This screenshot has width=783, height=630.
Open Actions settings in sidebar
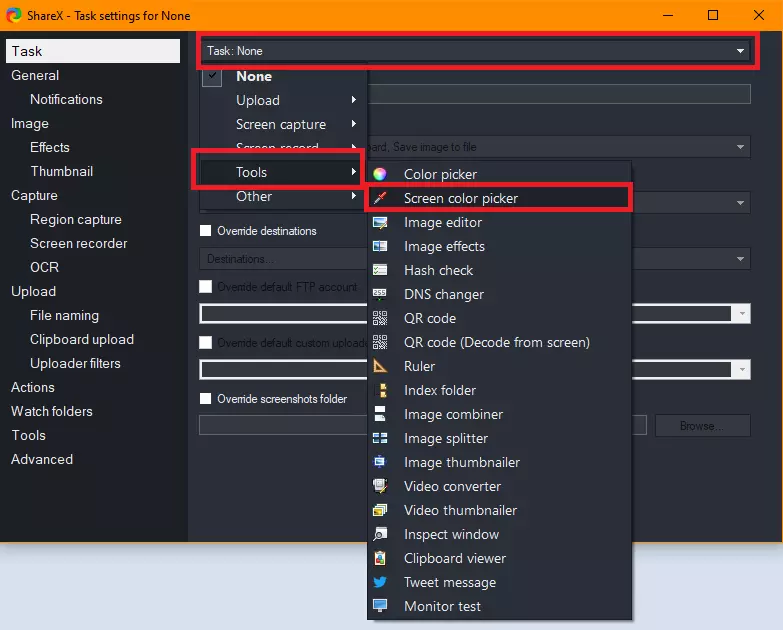coord(32,387)
